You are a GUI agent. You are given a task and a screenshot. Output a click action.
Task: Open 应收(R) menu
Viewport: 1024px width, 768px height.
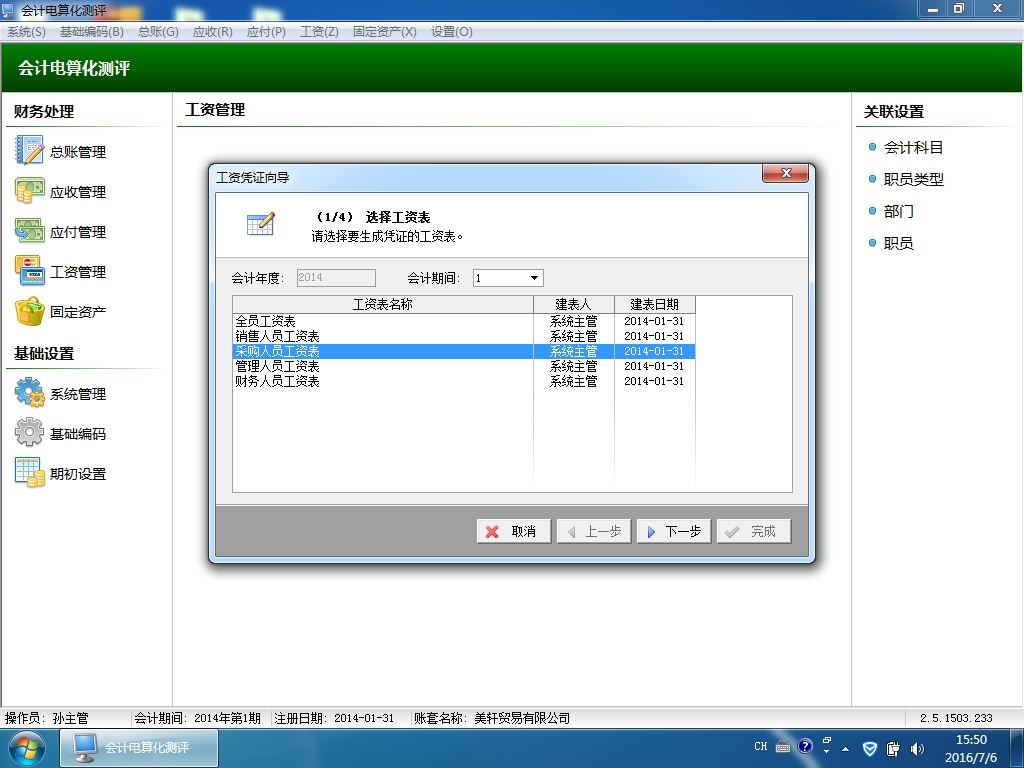click(x=212, y=31)
